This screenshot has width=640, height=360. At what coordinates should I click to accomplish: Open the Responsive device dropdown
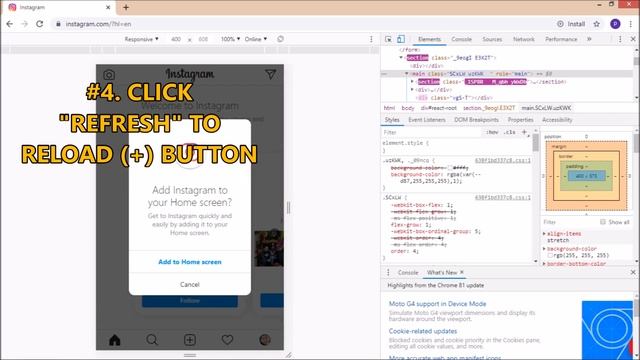pyautogui.click(x=141, y=39)
